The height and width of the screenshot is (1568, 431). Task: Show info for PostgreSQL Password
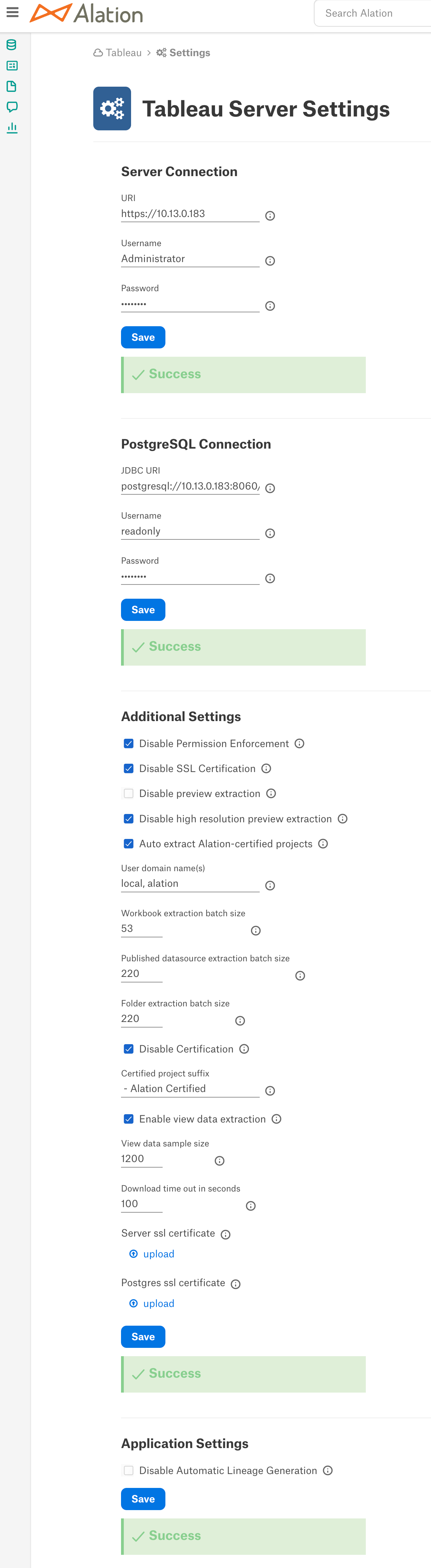pos(270,578)
